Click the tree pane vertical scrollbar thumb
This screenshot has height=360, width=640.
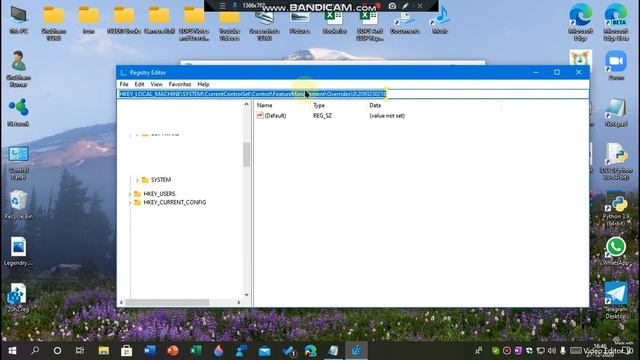pos(246,155)
